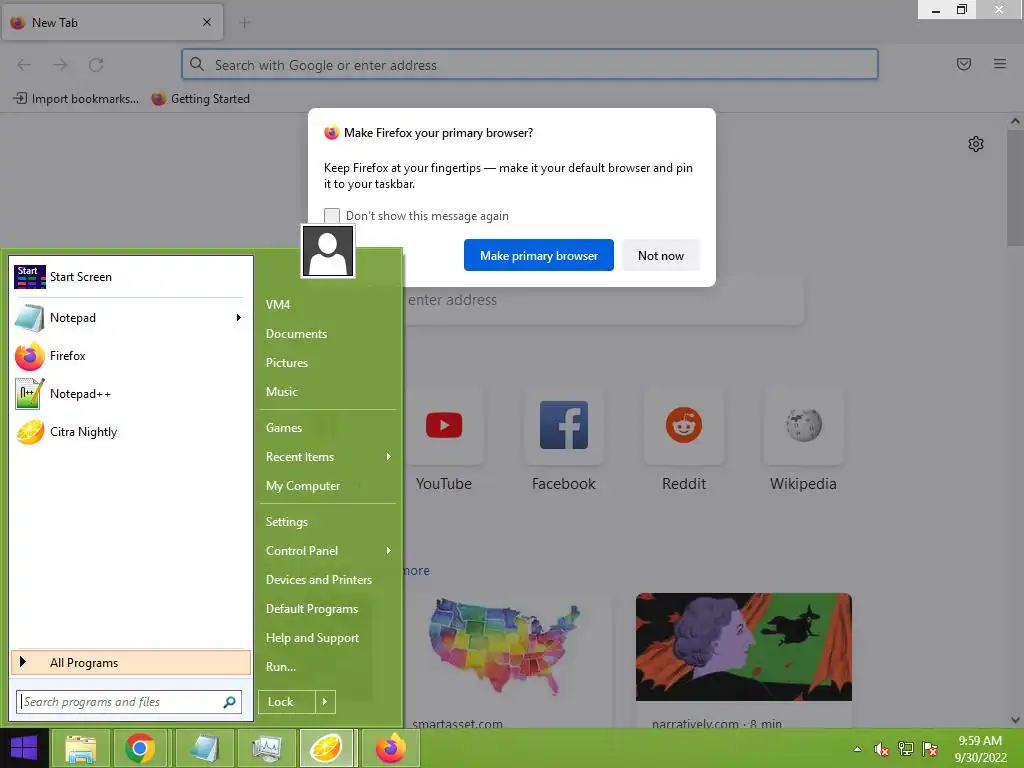The image size is (1024, 768).
Task: Click the network tray icon
Action: click(906, 749)
